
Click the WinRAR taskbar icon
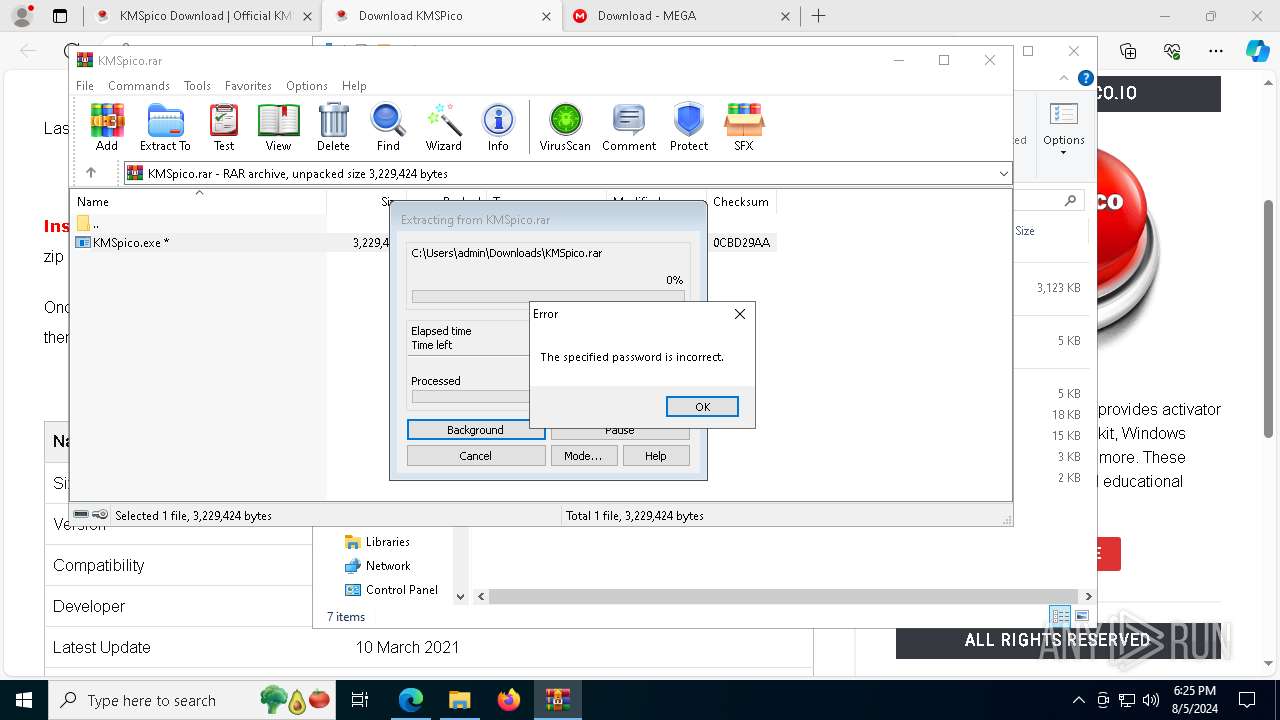(x=557, y=700)
